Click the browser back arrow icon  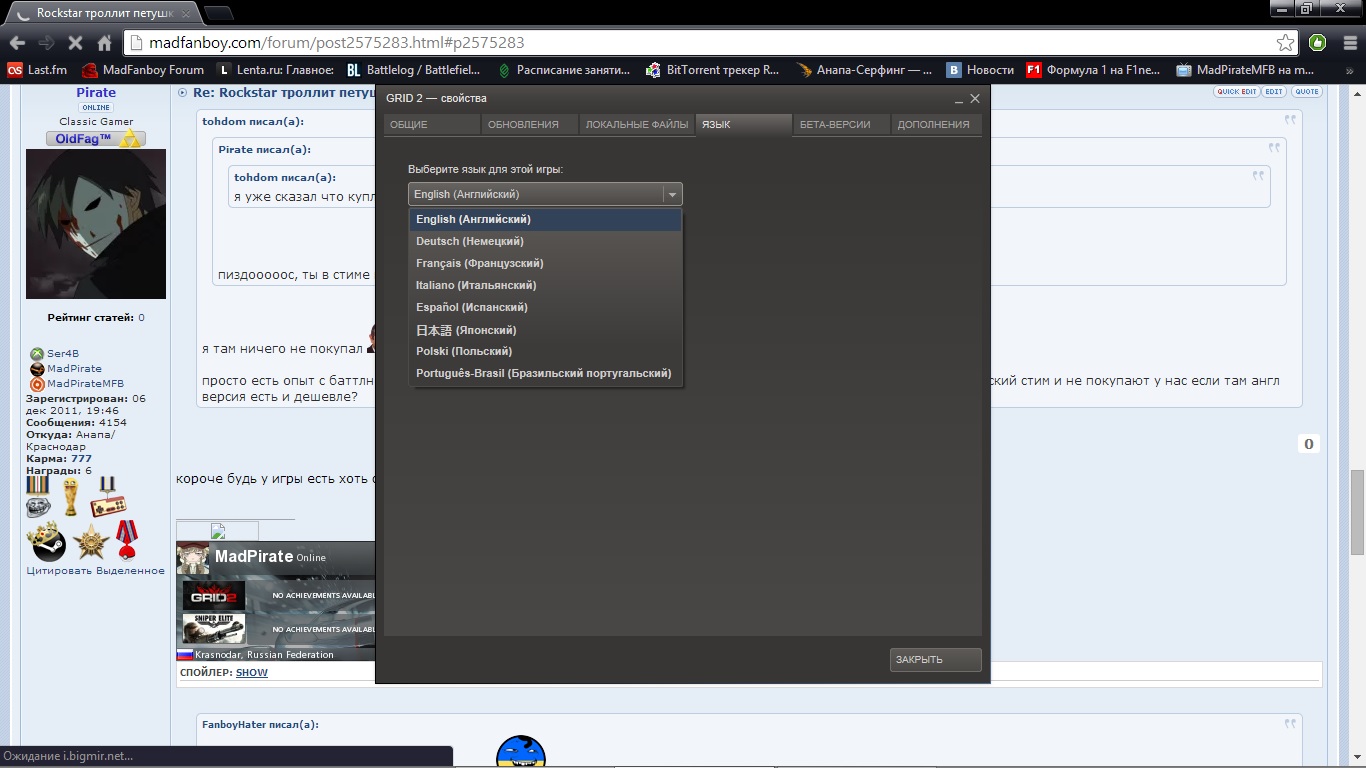[x=17, y=43]
